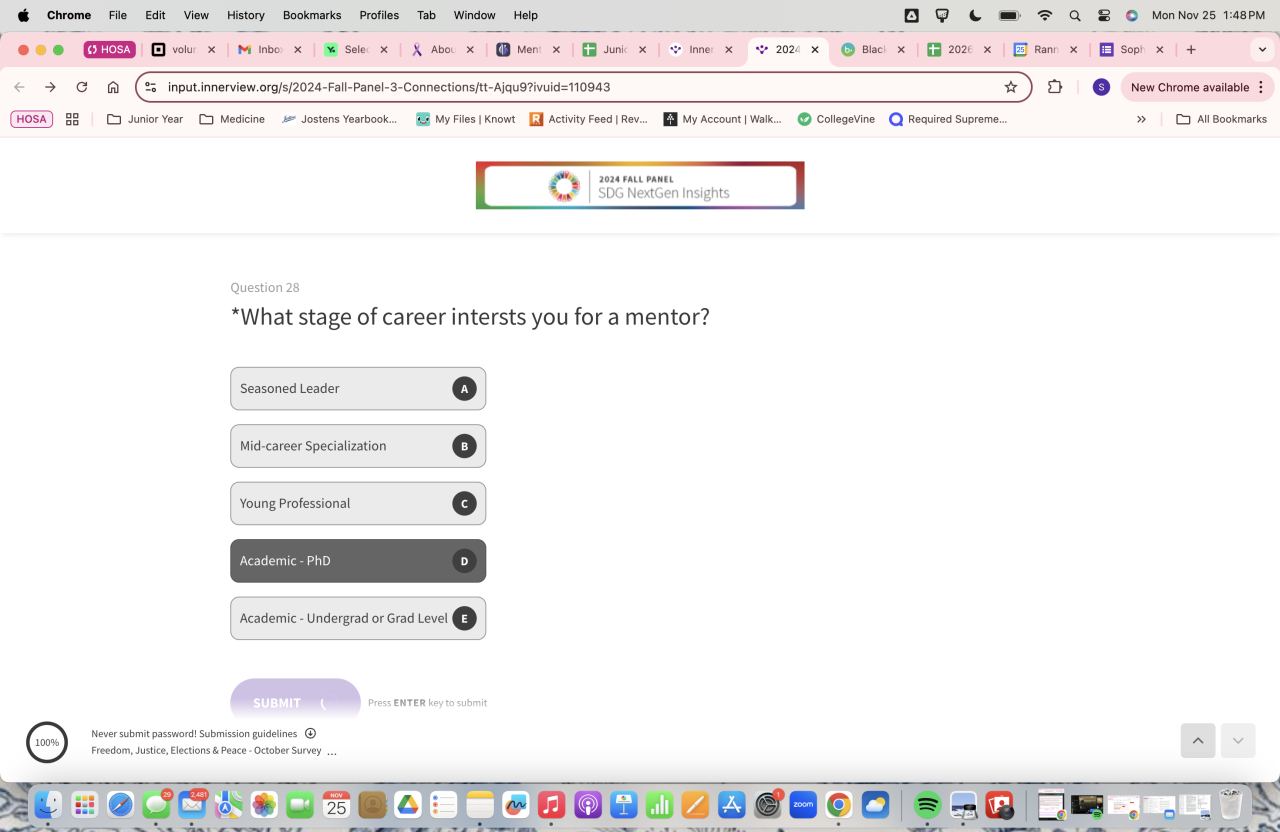Open the Chrome three-dot menu
This screenshot has width=1280, height=832.
click(1261, 87)
